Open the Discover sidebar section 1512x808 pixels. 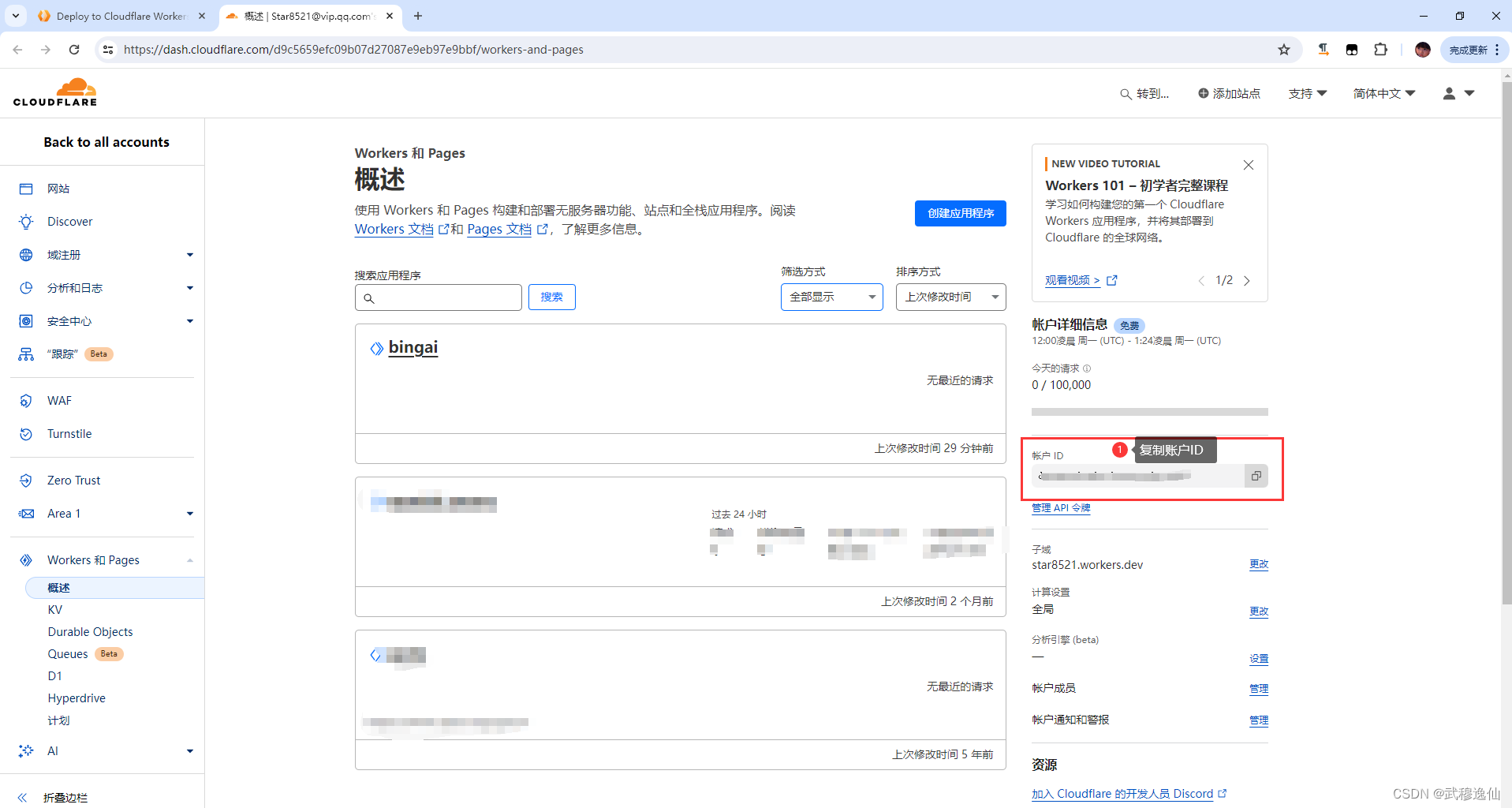[x=70, y=221]
